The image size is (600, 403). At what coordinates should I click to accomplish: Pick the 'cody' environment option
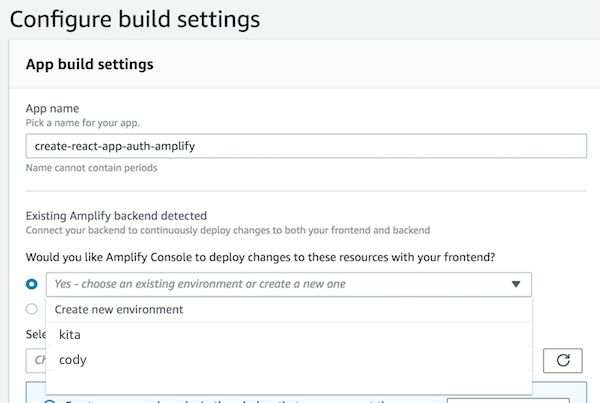click(x=289, y=360)
